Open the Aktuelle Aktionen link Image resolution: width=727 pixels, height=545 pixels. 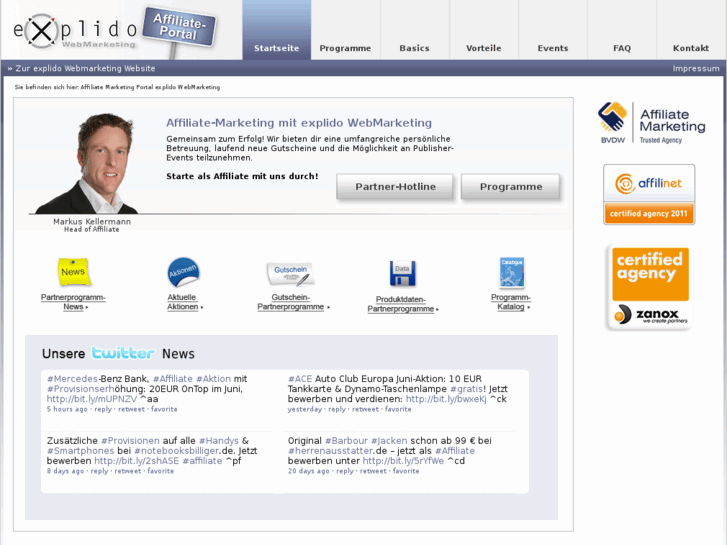click(185, 302)
